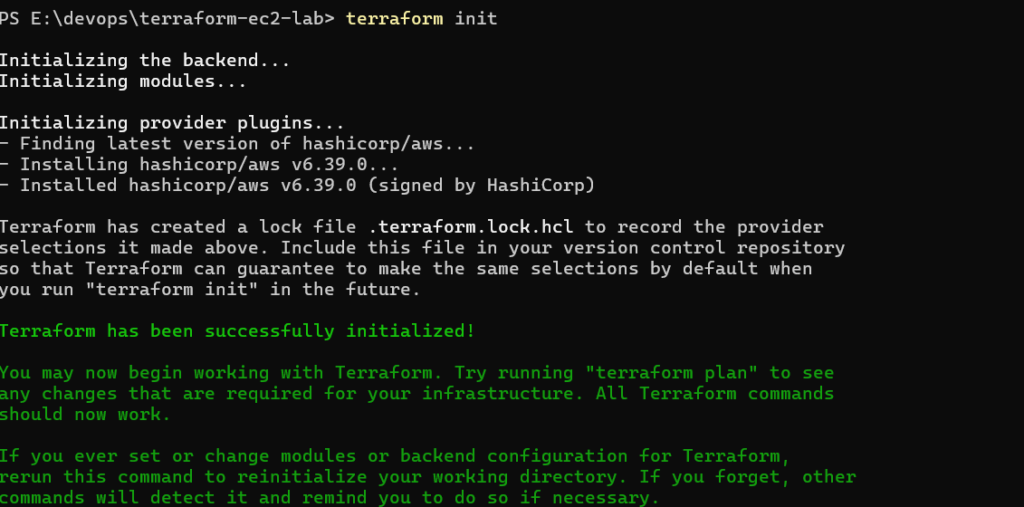Click the "should now work." line
Image resolution: width=1024 pixels, height=507 pixels.
(85, 414)
